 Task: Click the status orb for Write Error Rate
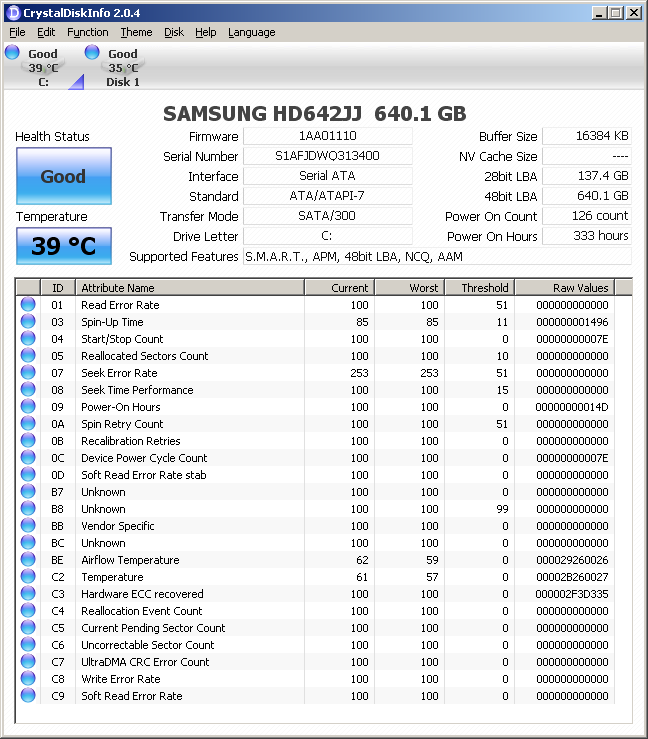click(x=28, y=678)
